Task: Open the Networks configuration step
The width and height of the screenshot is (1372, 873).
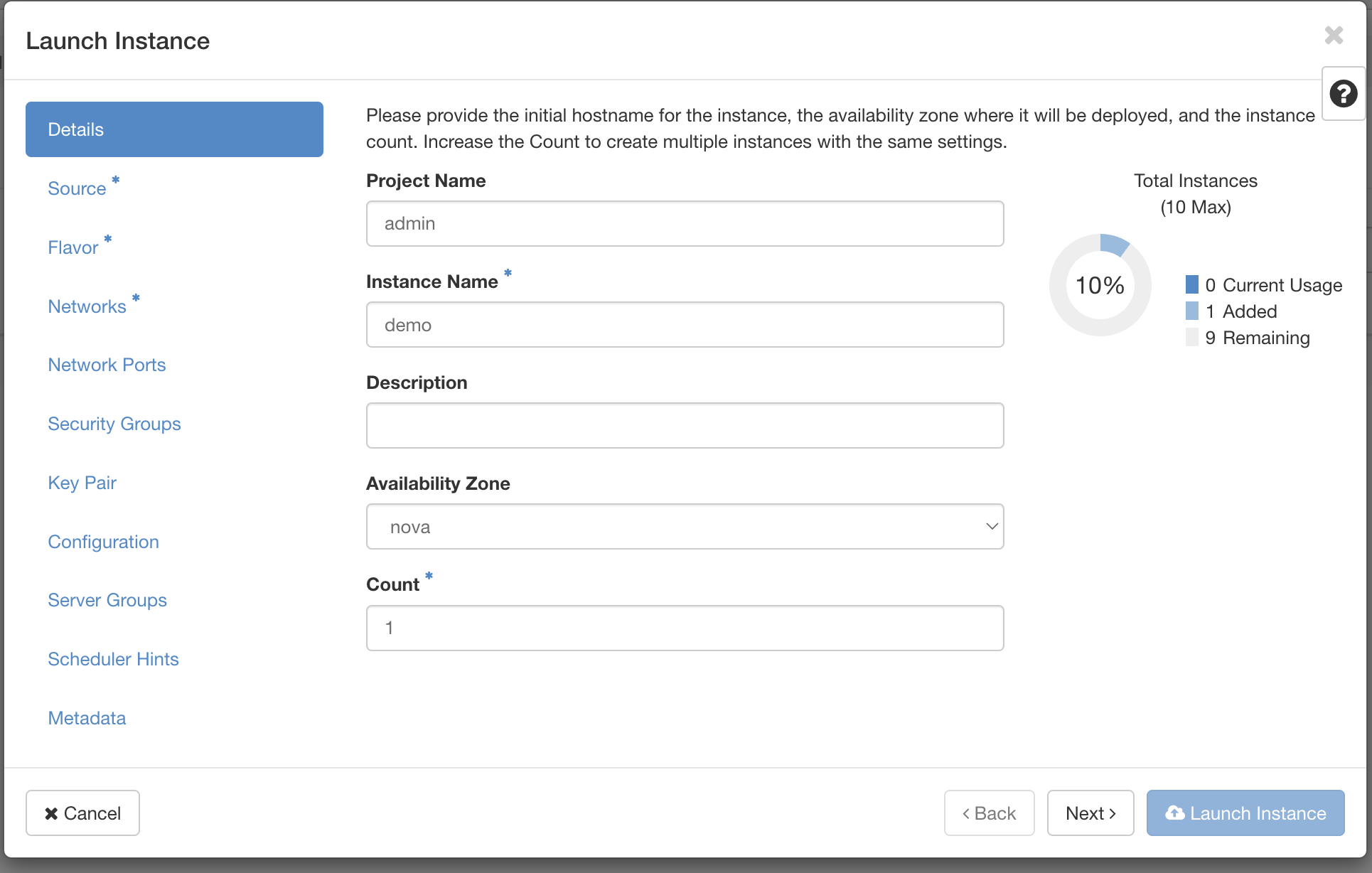Action: click(x=87, y=306)
